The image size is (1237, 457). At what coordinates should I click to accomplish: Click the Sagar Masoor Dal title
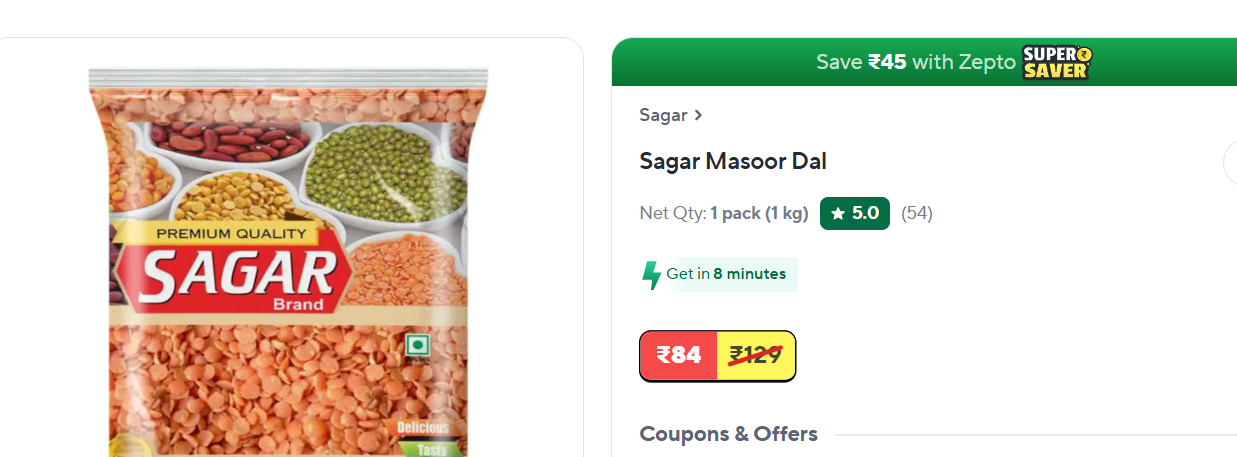(x=732, y=161)
